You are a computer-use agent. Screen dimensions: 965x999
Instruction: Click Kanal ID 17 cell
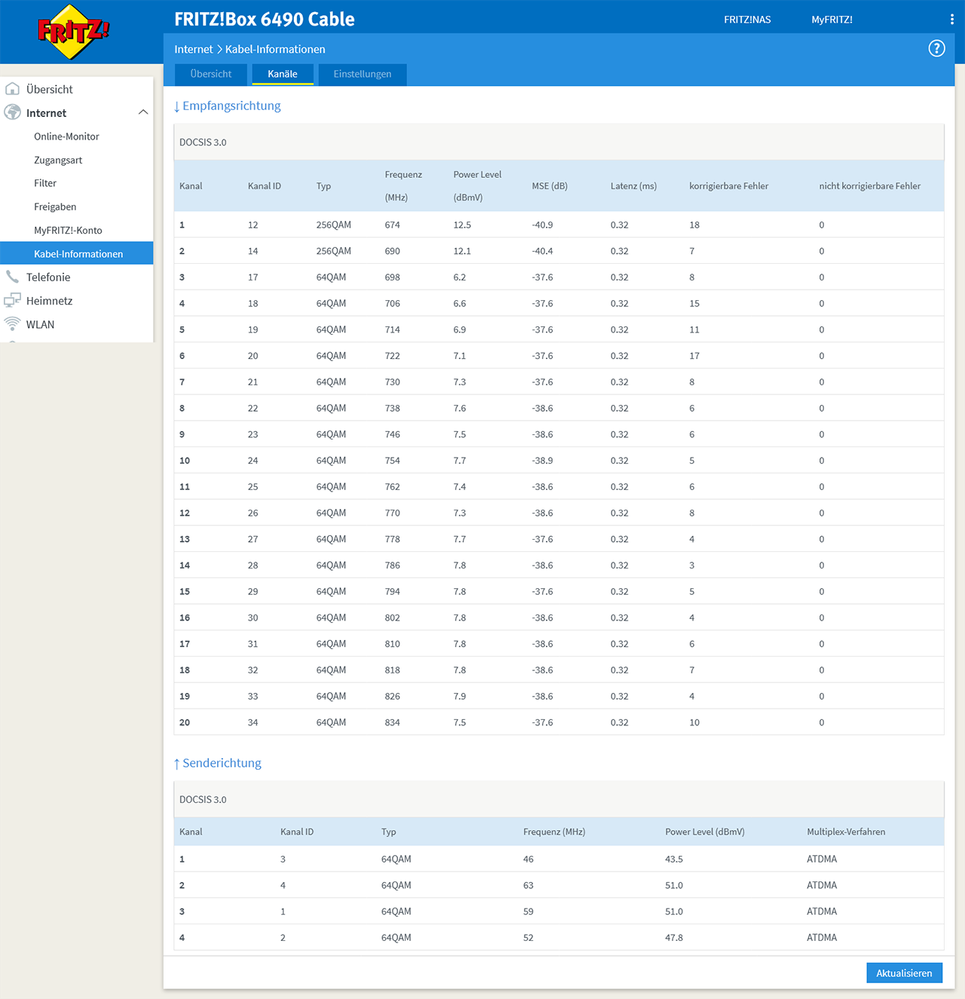click(x=253, y=277)
